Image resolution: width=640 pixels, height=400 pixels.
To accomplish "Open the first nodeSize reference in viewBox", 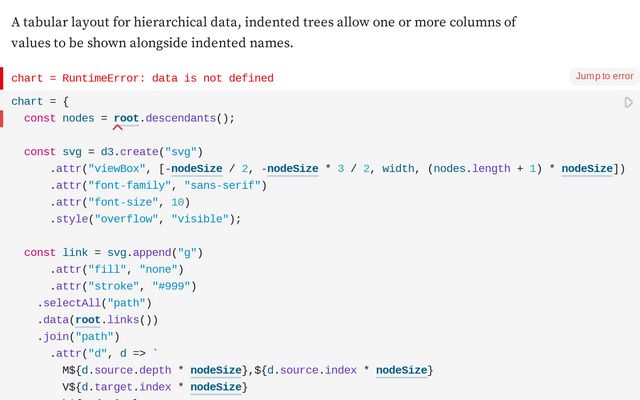I will click(197, 169).
